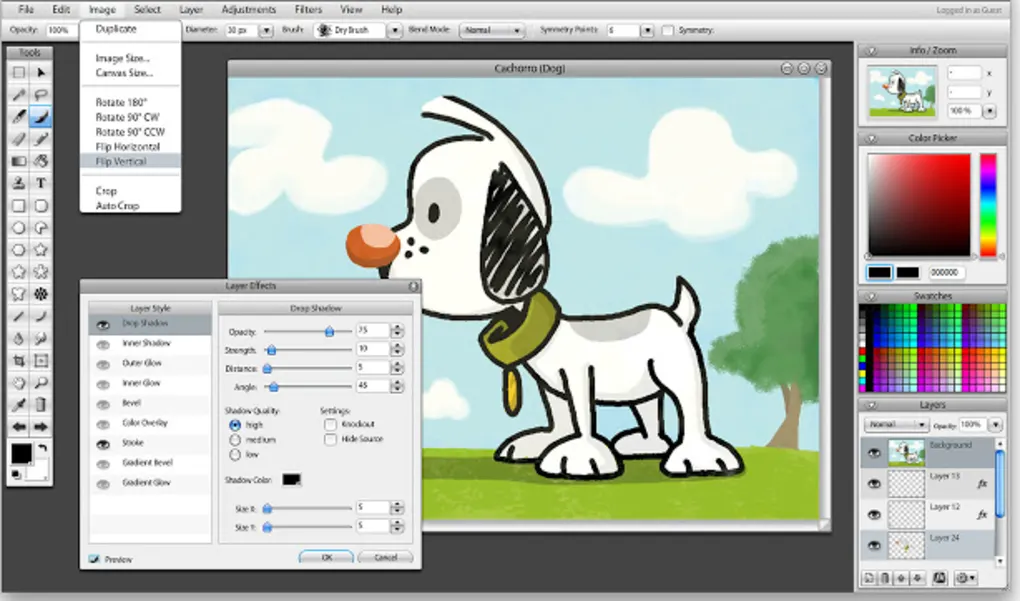Select the T text tool
Viewport: 1020px width, 601px height.
pos(41,183)
